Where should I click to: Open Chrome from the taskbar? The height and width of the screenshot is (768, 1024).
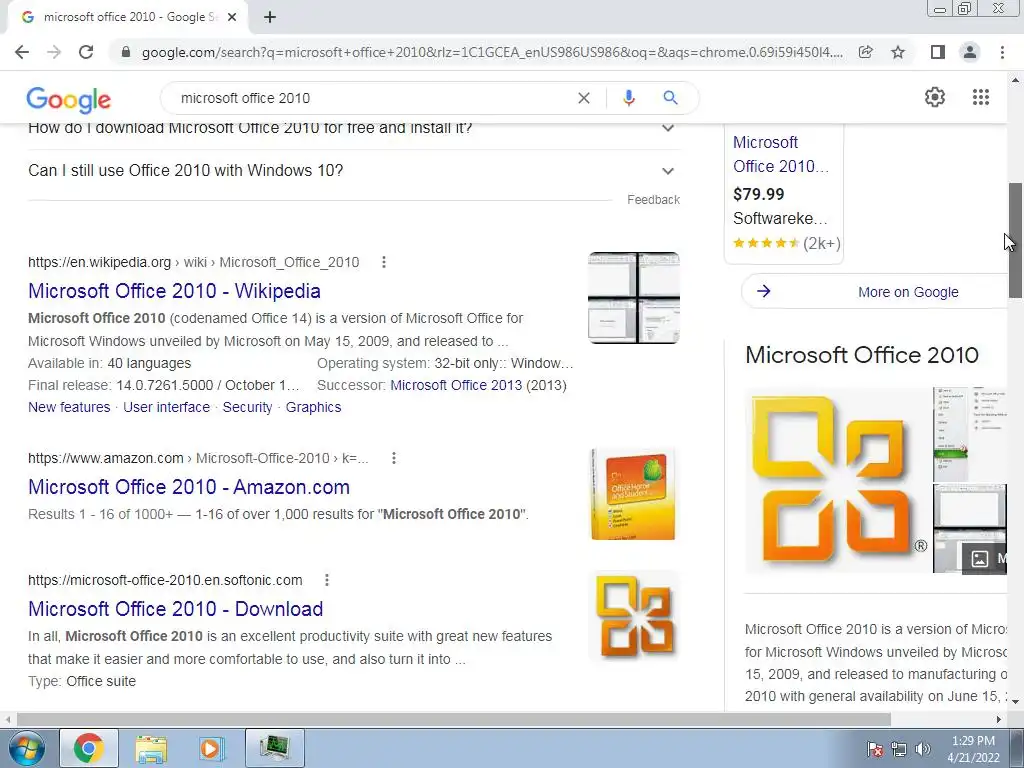point(89,748)
